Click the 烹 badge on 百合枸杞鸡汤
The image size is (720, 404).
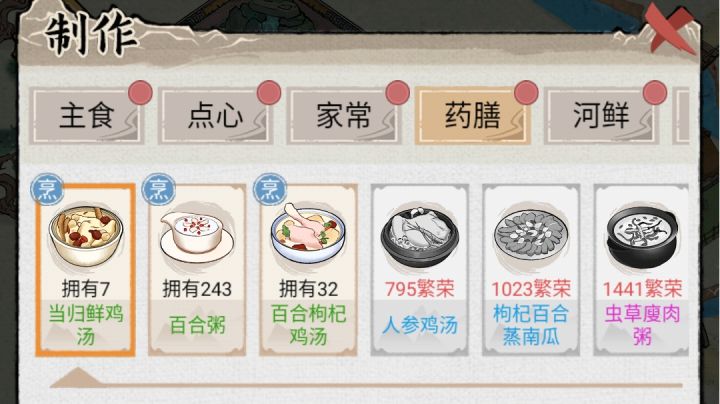(x=270, y=189)
